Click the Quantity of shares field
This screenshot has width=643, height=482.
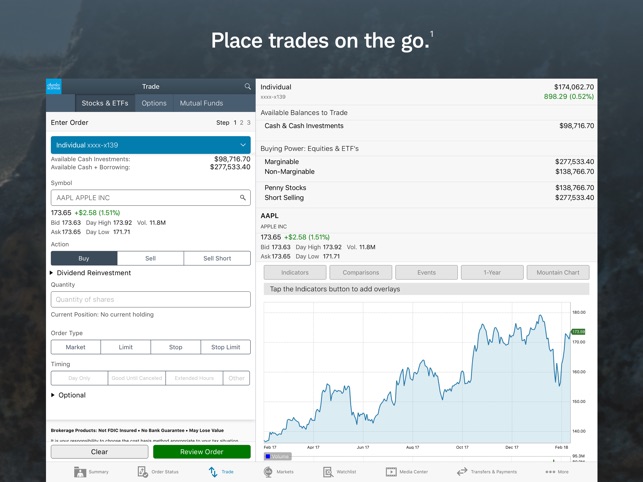click(150, 299)
